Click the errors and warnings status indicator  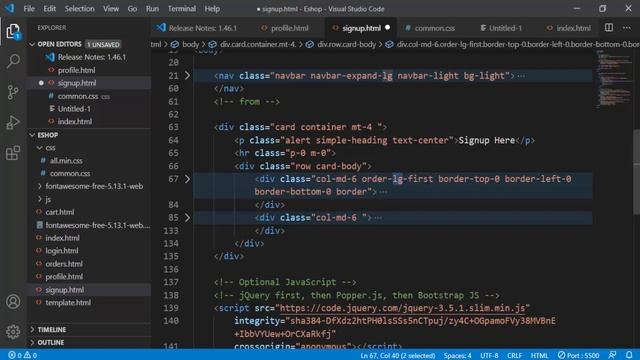click(22, 355)
